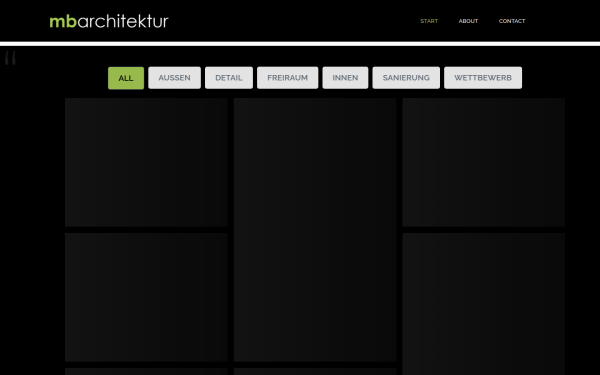Go to the ABOUT page
The height and width of the screenshot is (375, 600).
(468, 21)
